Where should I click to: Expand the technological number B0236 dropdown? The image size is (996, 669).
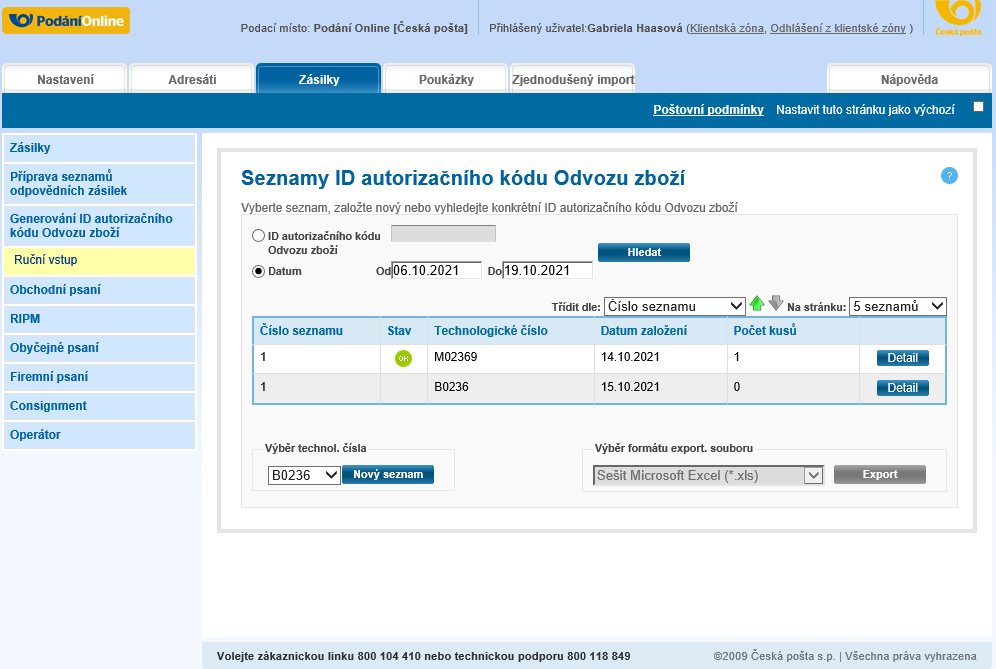(x=305, y=475)
